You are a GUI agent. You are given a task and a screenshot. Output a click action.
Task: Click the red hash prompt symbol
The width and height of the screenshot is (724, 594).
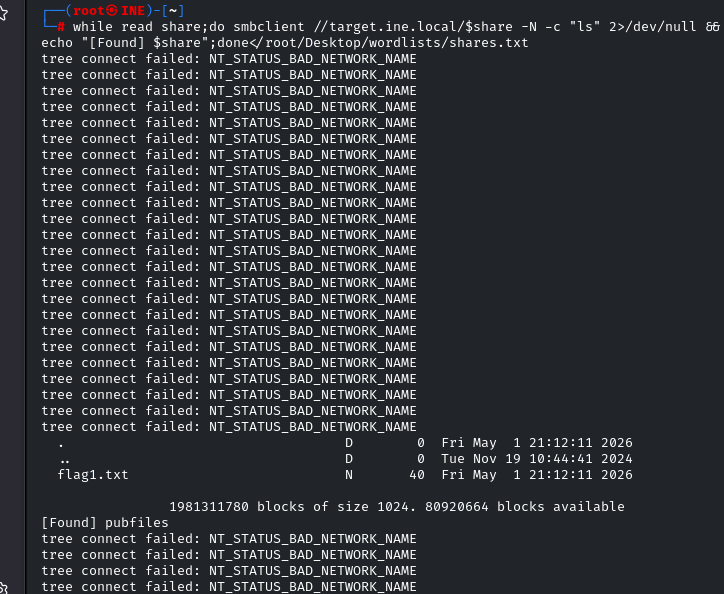click(60, 27)
